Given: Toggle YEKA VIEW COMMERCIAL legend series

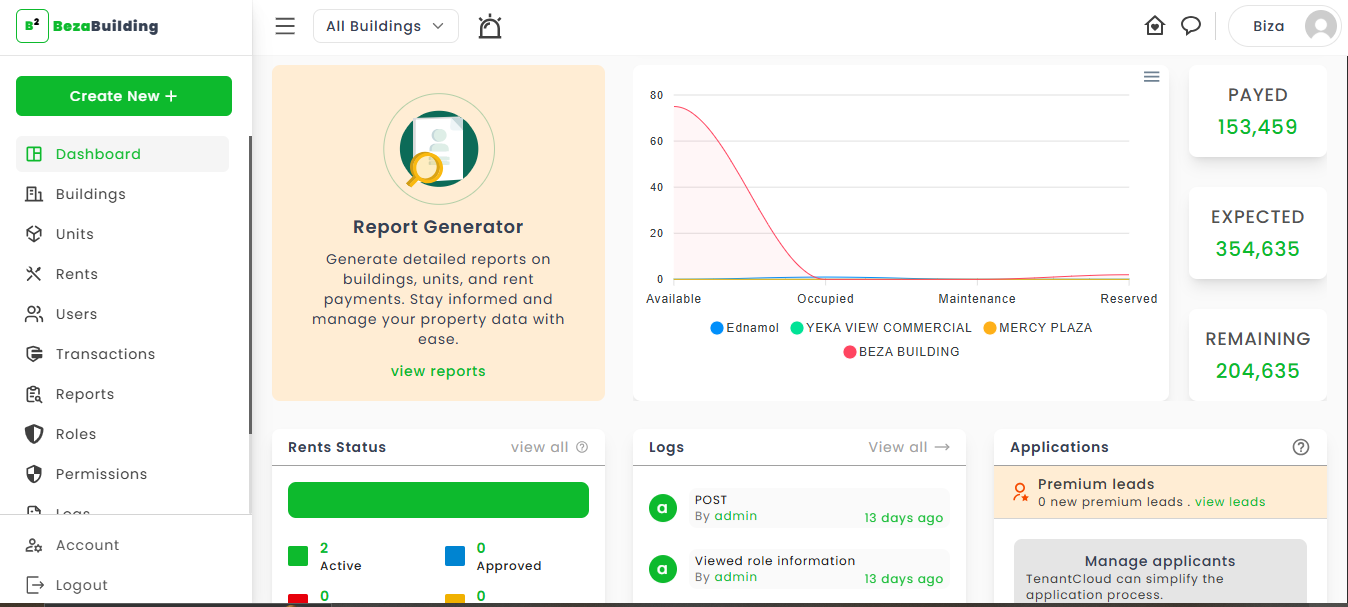Looking at the screenshot, I should tap(881, 328).
